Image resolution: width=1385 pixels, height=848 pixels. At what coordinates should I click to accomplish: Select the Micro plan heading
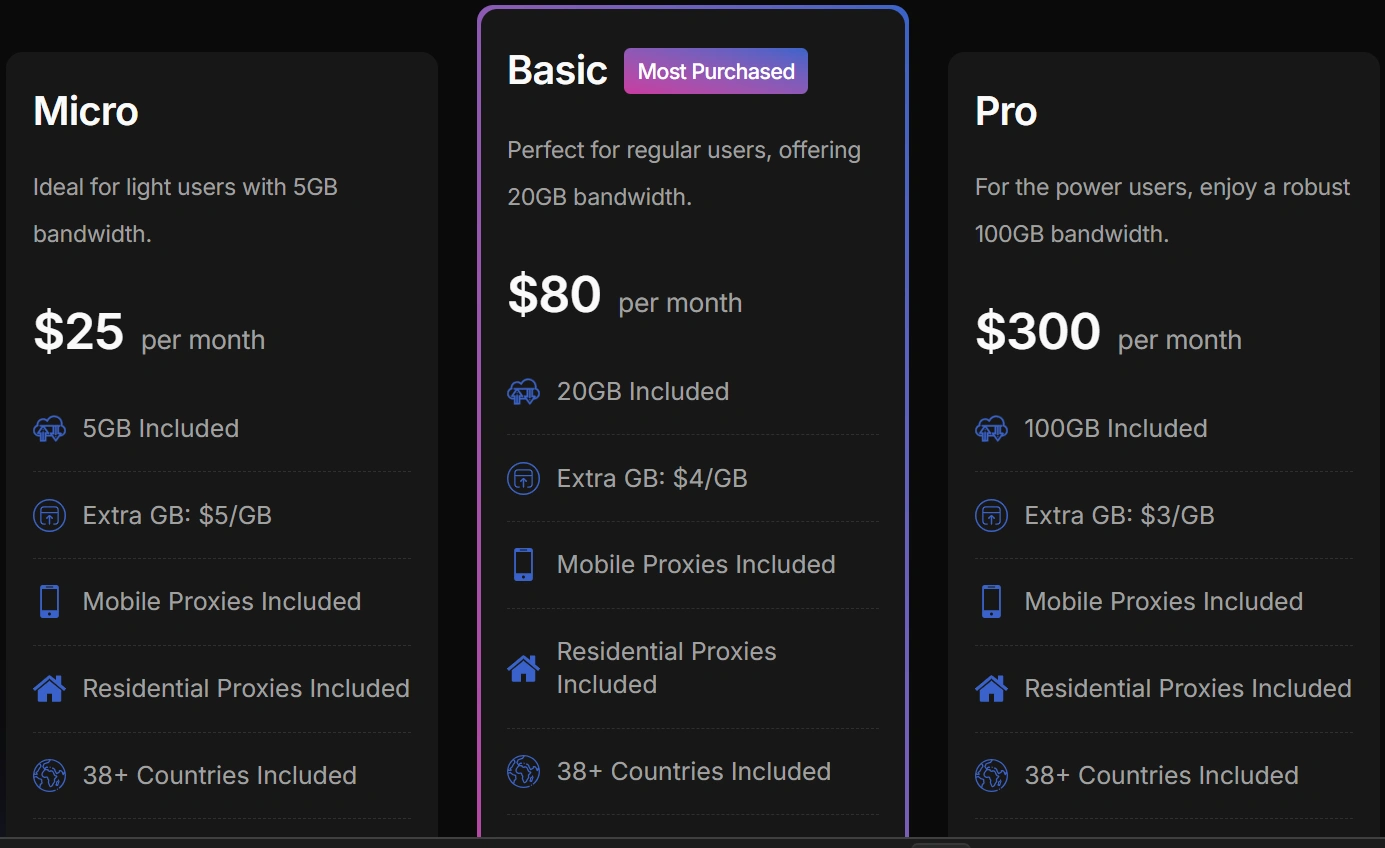[86, 111]
